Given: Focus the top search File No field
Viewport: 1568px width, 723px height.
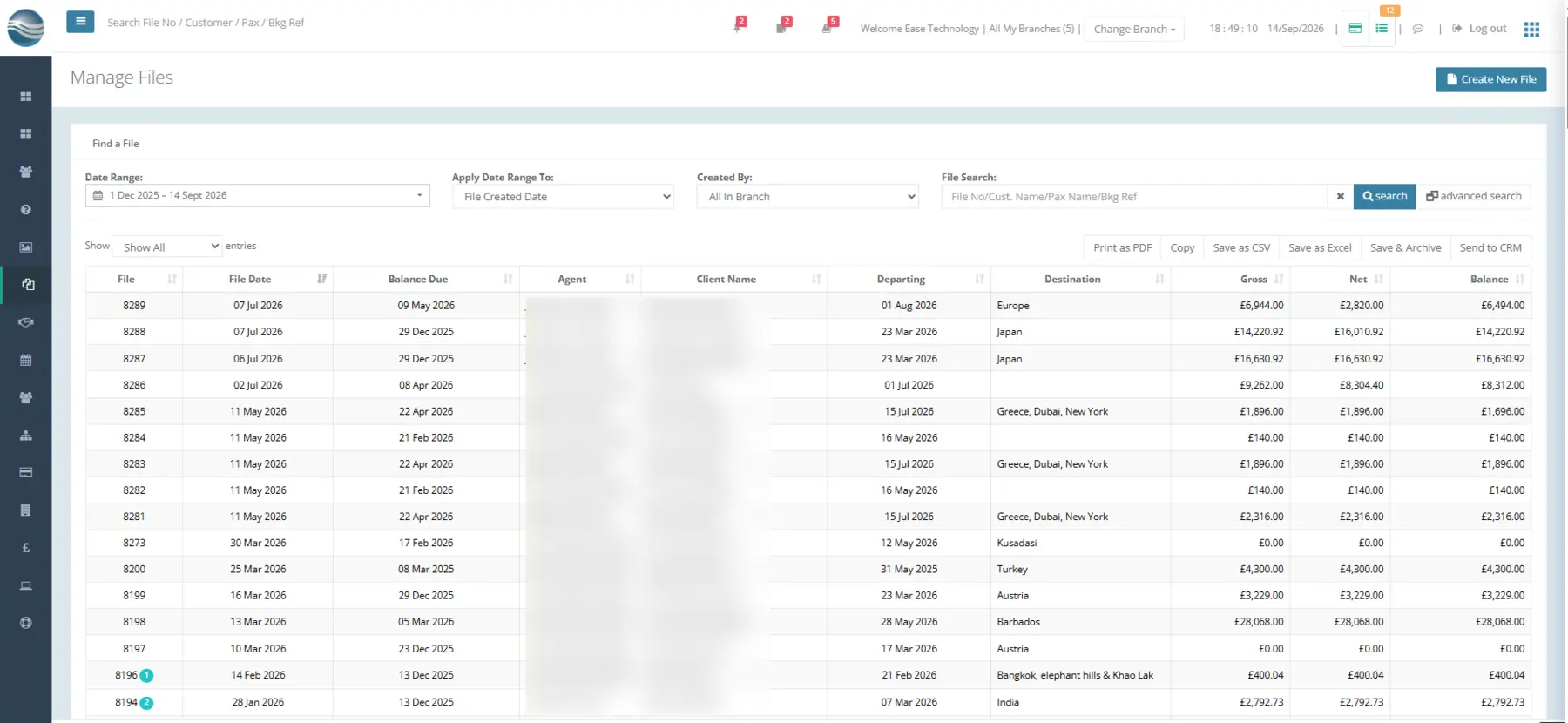Looking at the screenshot, I should coord(206,23).
